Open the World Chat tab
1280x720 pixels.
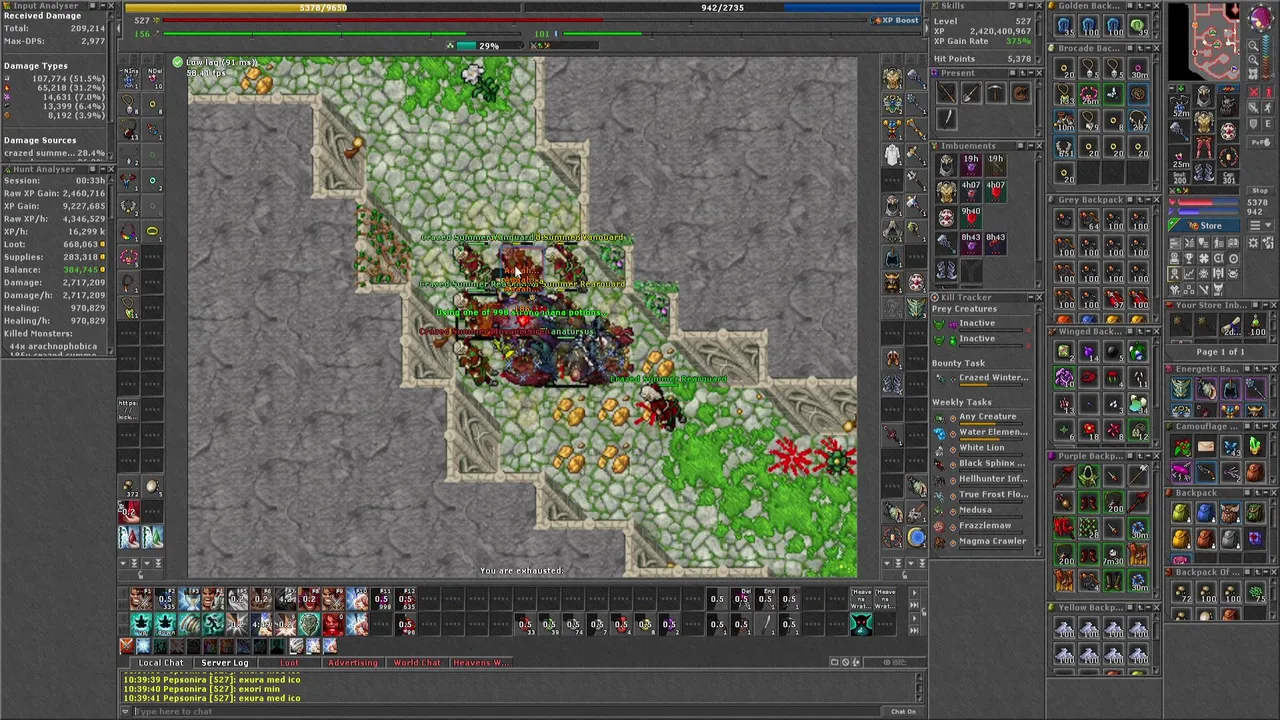[x=417, y=663]
